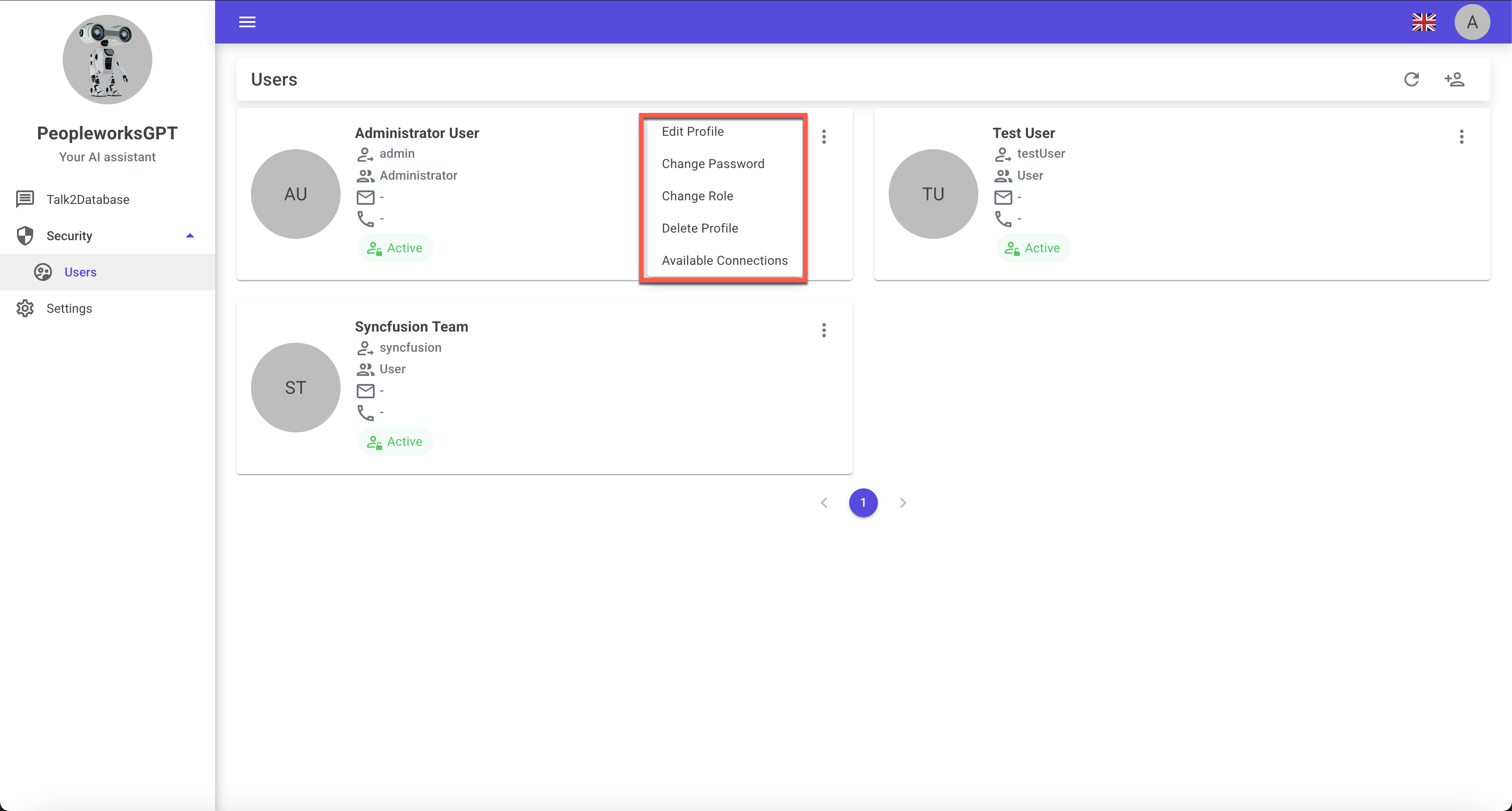Select Edit Profile from context menu
This screenshot has height=811, width=1512.
click(x=724, y=131)
